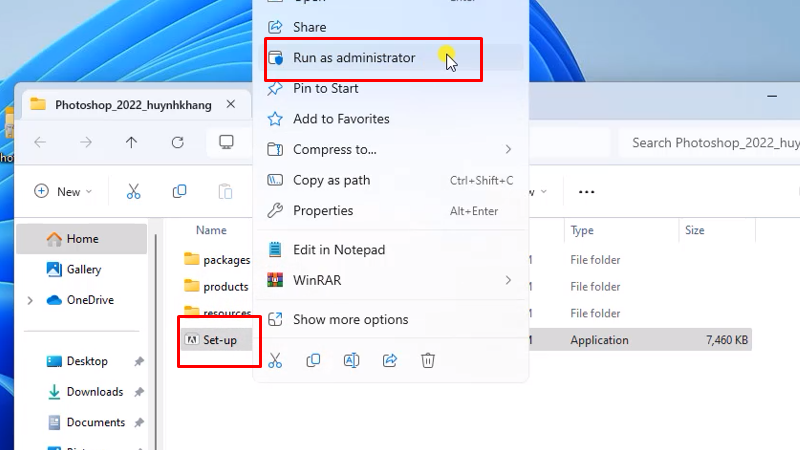Click the share icon in context menu bottom row

(x=390, y=360)
